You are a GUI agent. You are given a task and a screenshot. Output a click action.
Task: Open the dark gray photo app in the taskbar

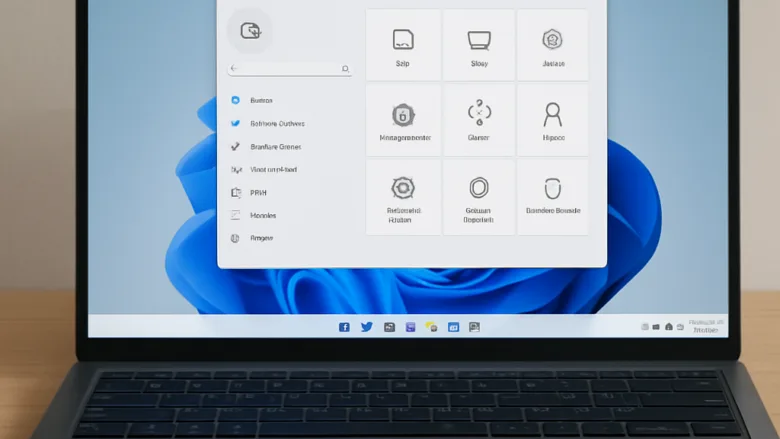[x=389, y=327]
